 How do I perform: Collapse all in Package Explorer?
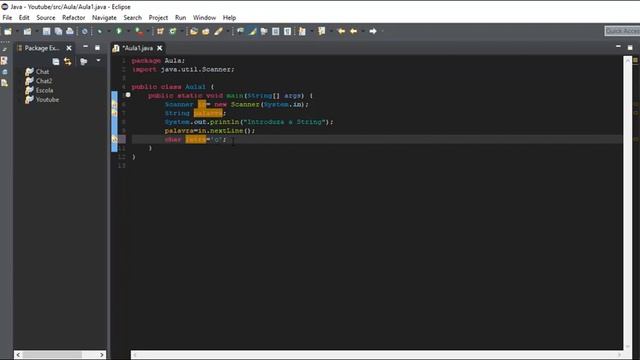(56, 62)
